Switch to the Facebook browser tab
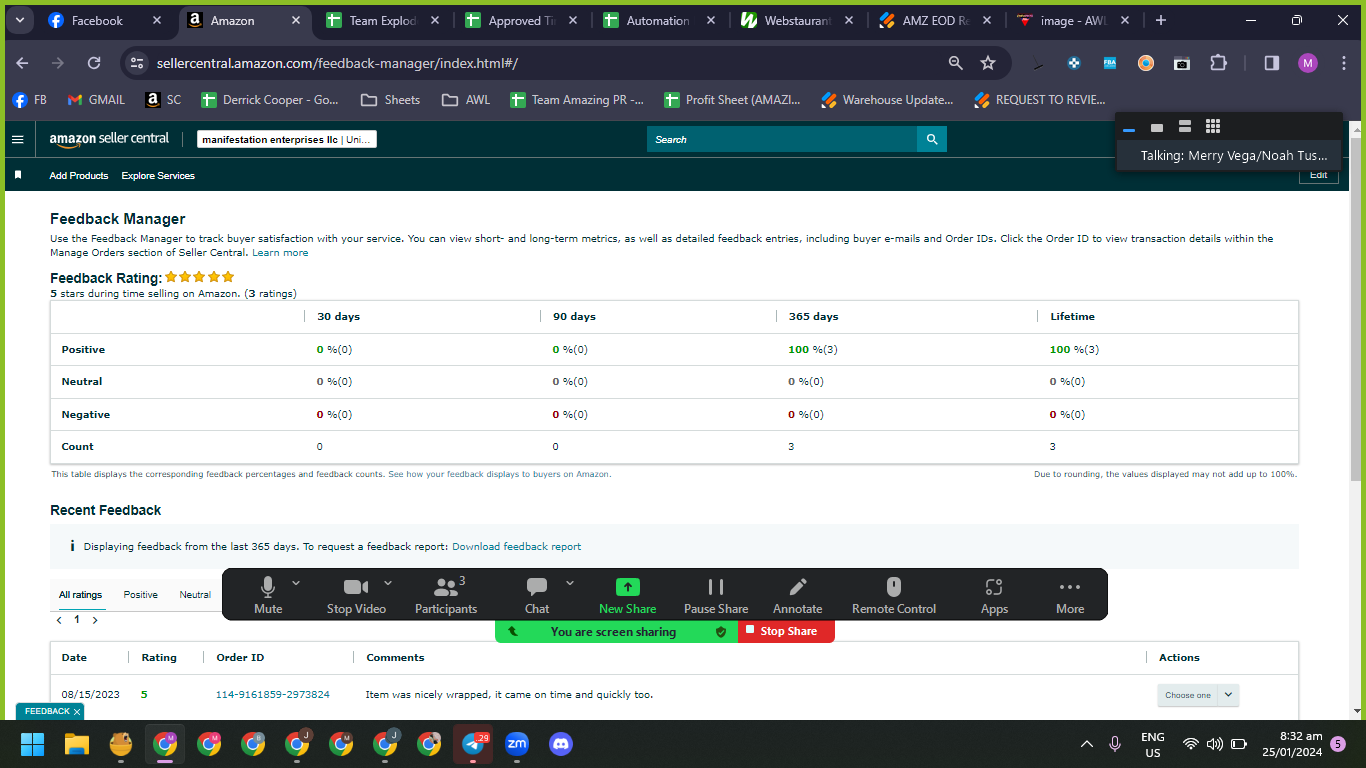 click(x=106, y=20)
